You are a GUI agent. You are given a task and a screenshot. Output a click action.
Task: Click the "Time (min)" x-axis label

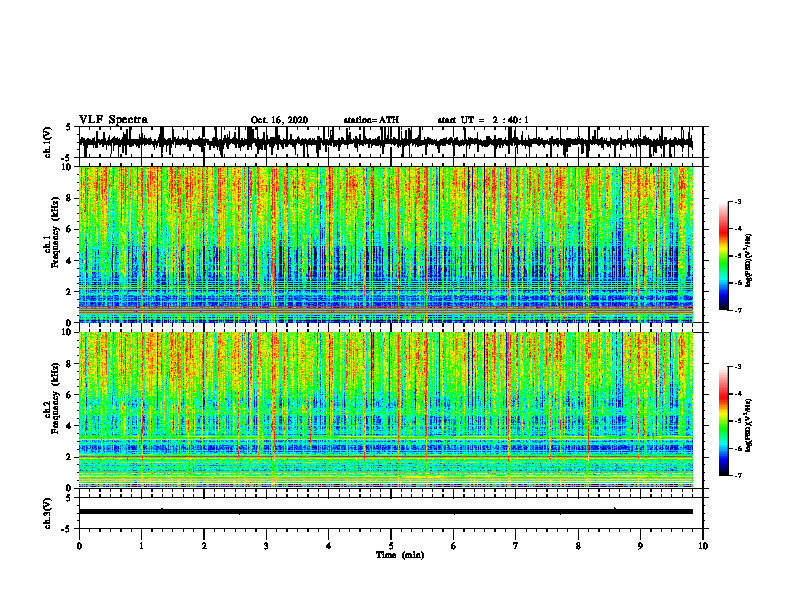pyautogui.click(x=400, y=555)
